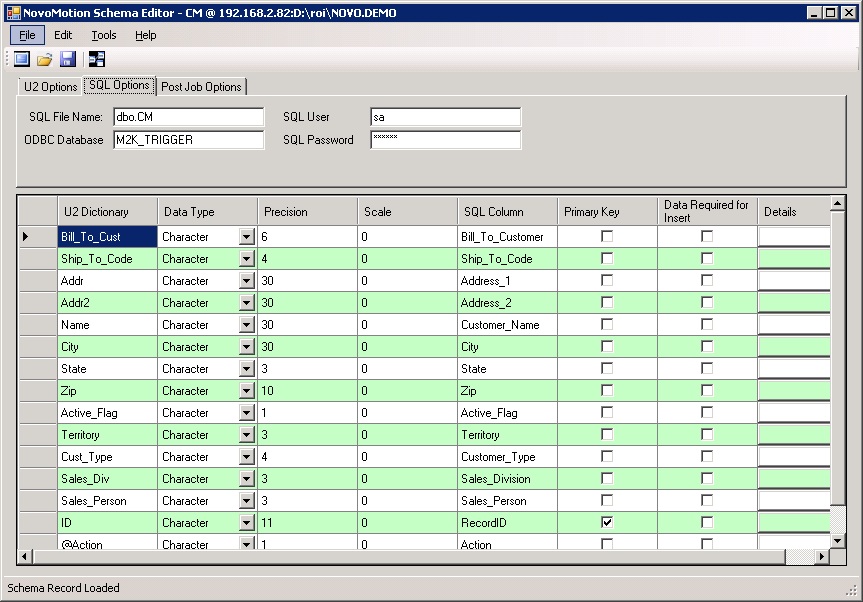
Task: Uncheck Primary Key for the ID row
Action: point(607,523)
